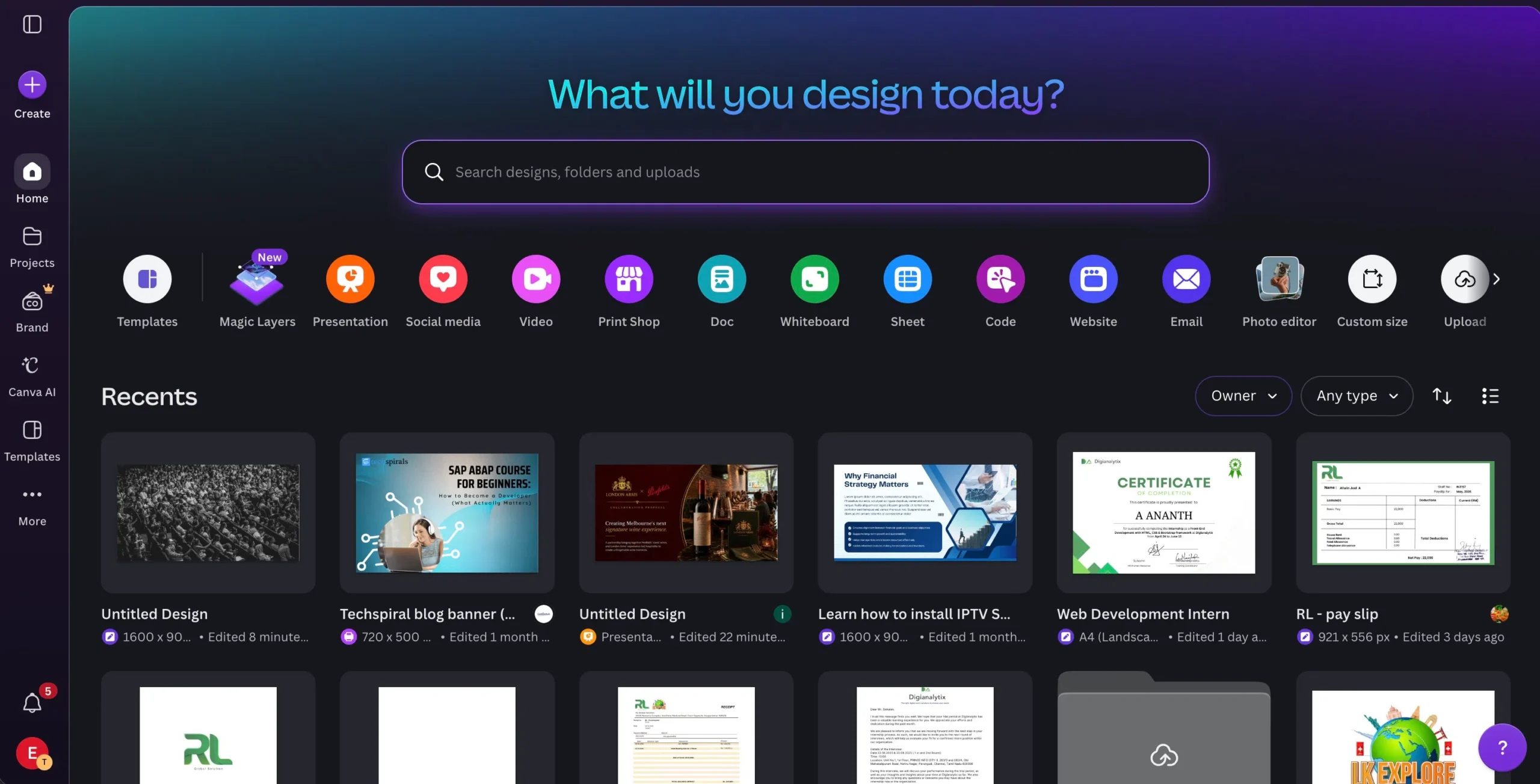1540x784 pixels.
Task: Click the Recents heading
Action: coord(149,396)
